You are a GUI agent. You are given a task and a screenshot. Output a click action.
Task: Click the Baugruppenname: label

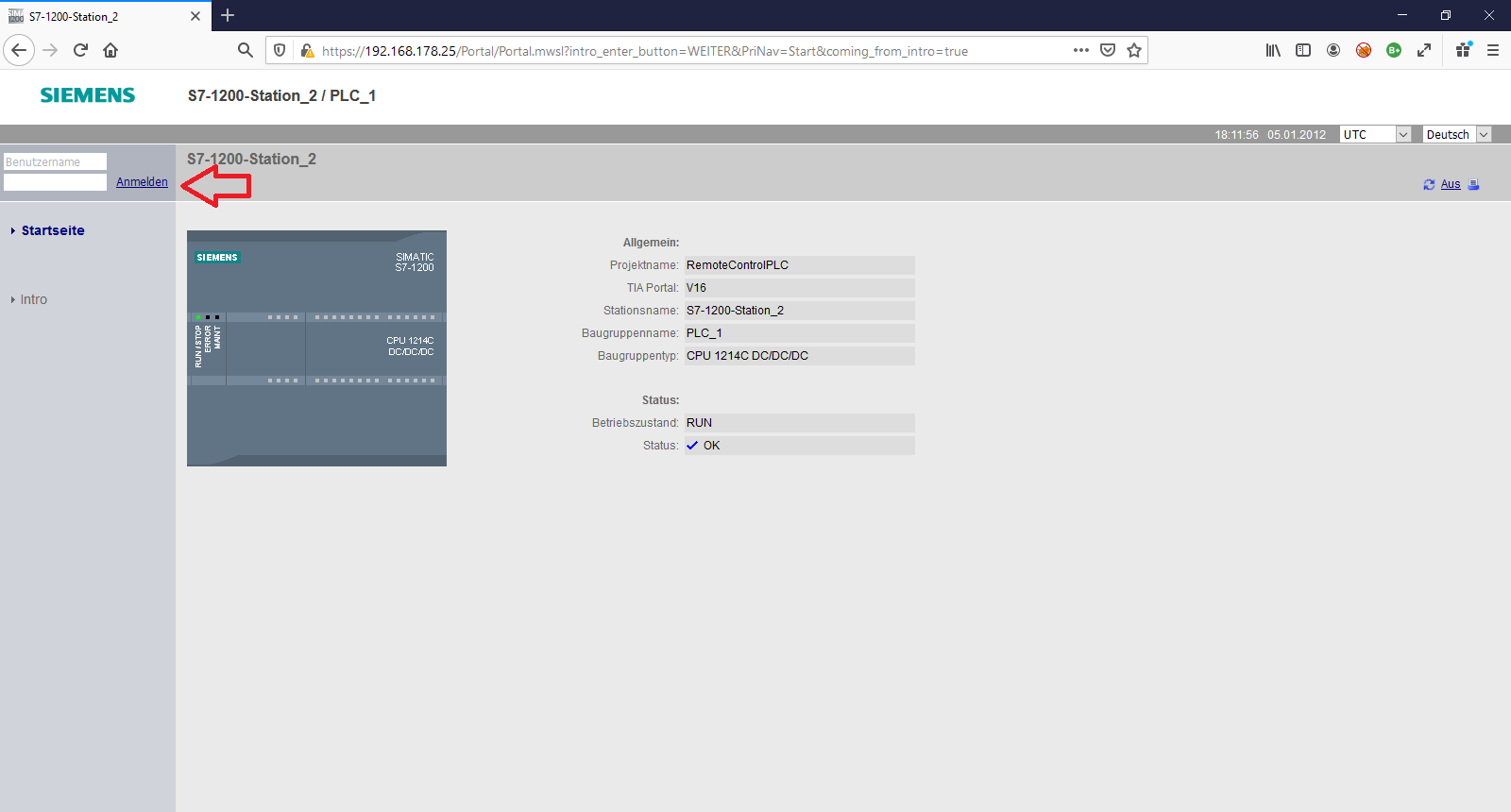pos(630,333)
